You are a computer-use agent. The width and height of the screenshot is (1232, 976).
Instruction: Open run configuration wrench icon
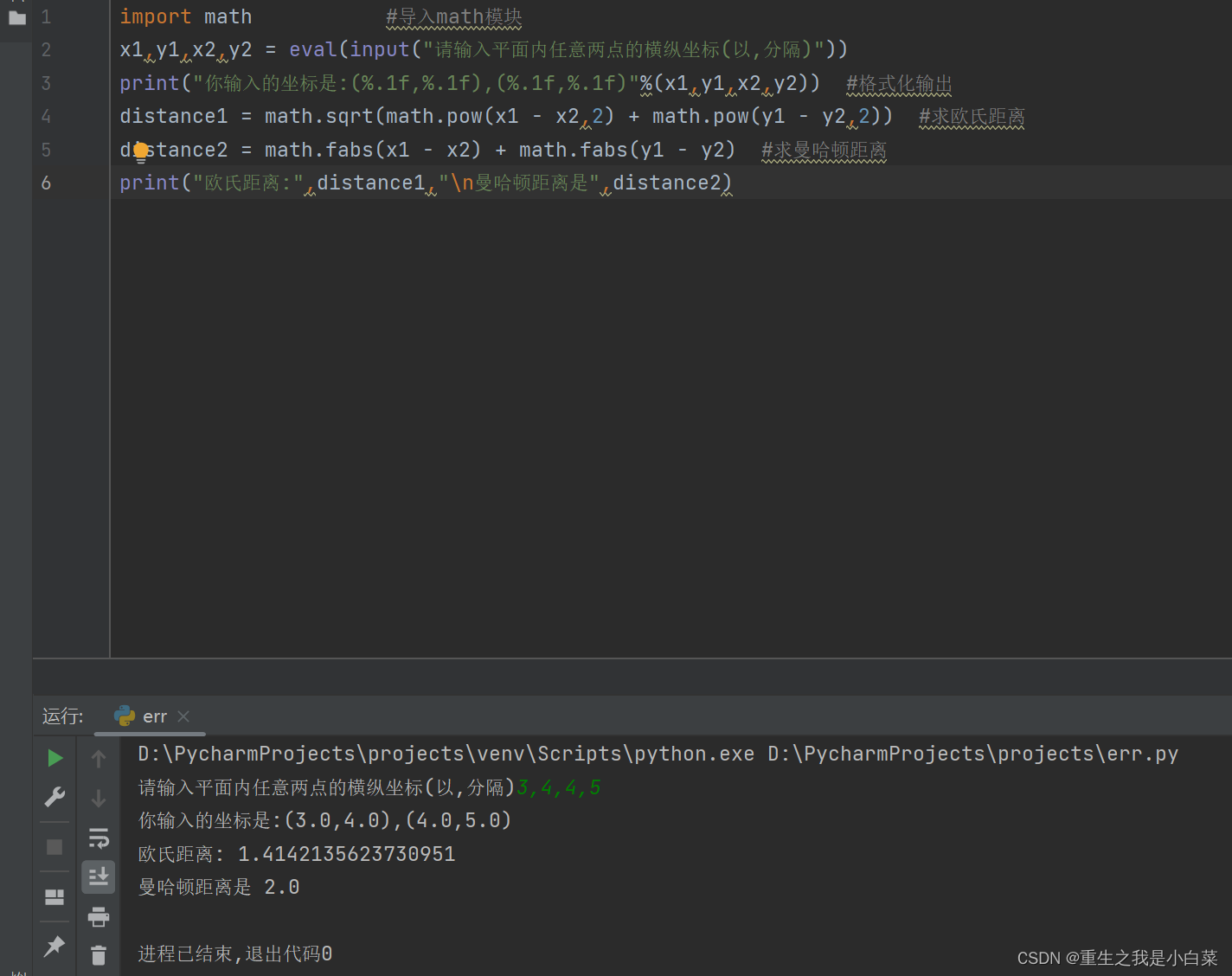click(x=55, y=797)
